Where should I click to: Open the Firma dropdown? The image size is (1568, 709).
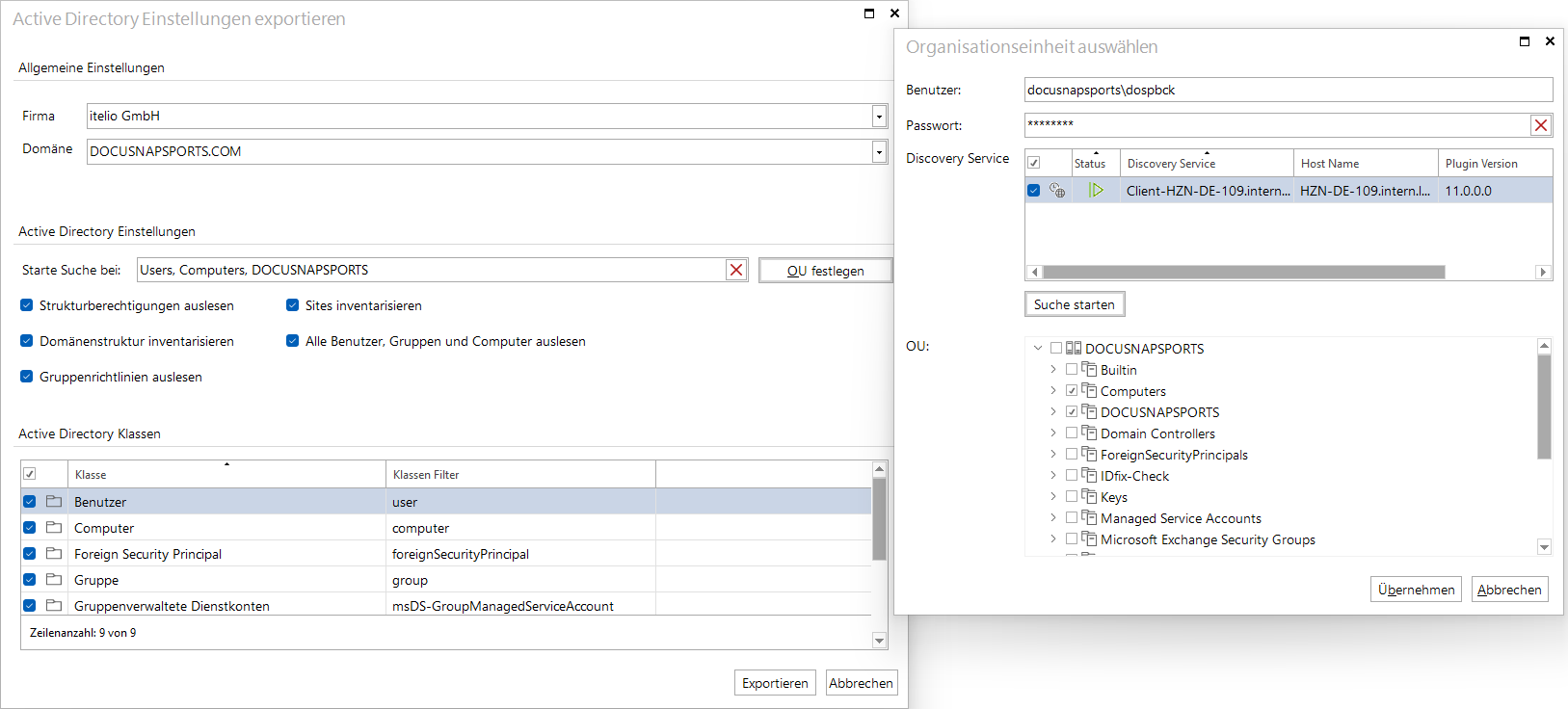coord(879,116)
